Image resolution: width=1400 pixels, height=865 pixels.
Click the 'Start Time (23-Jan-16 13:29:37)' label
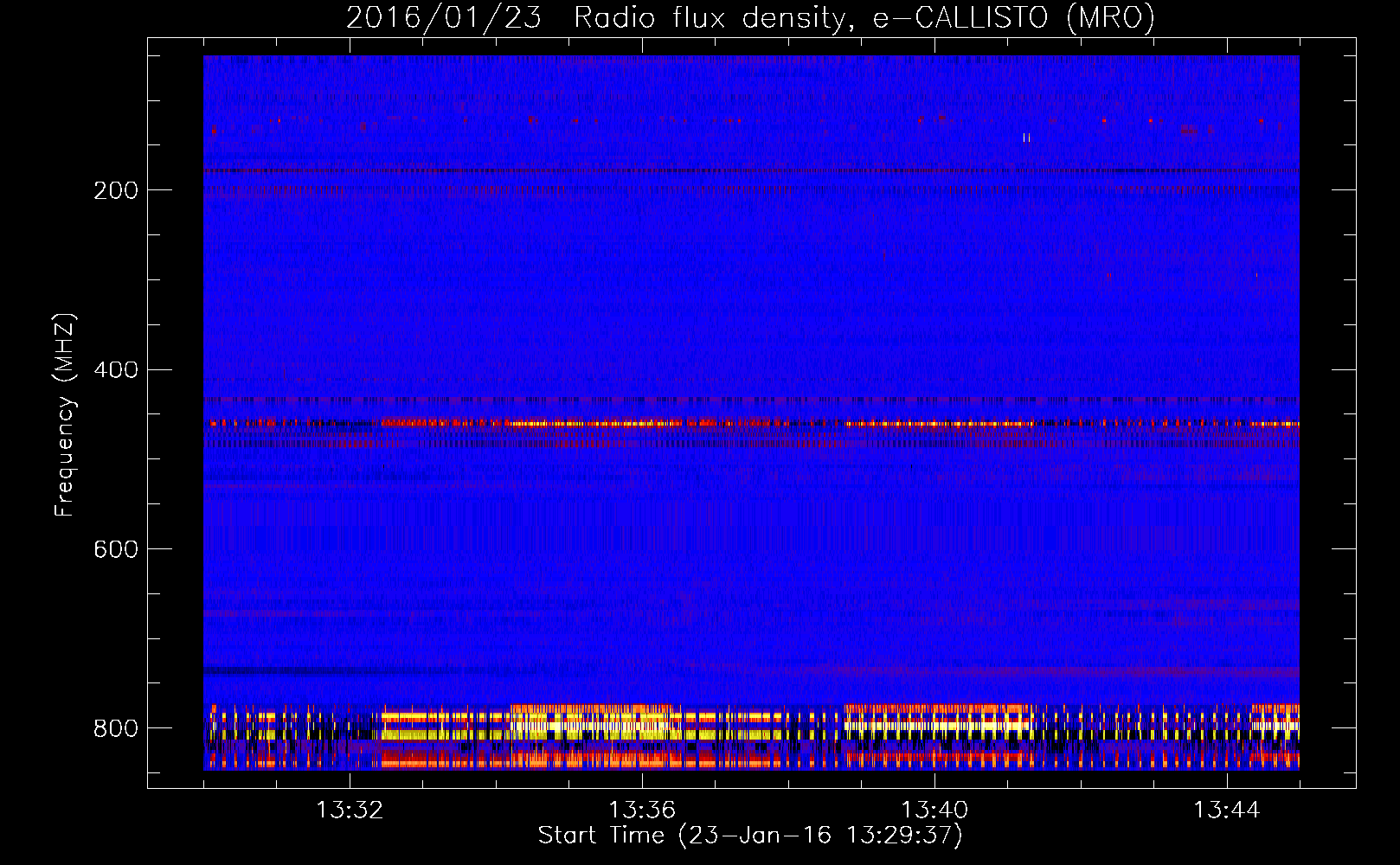pyautogui.click(x=750, y=836)
